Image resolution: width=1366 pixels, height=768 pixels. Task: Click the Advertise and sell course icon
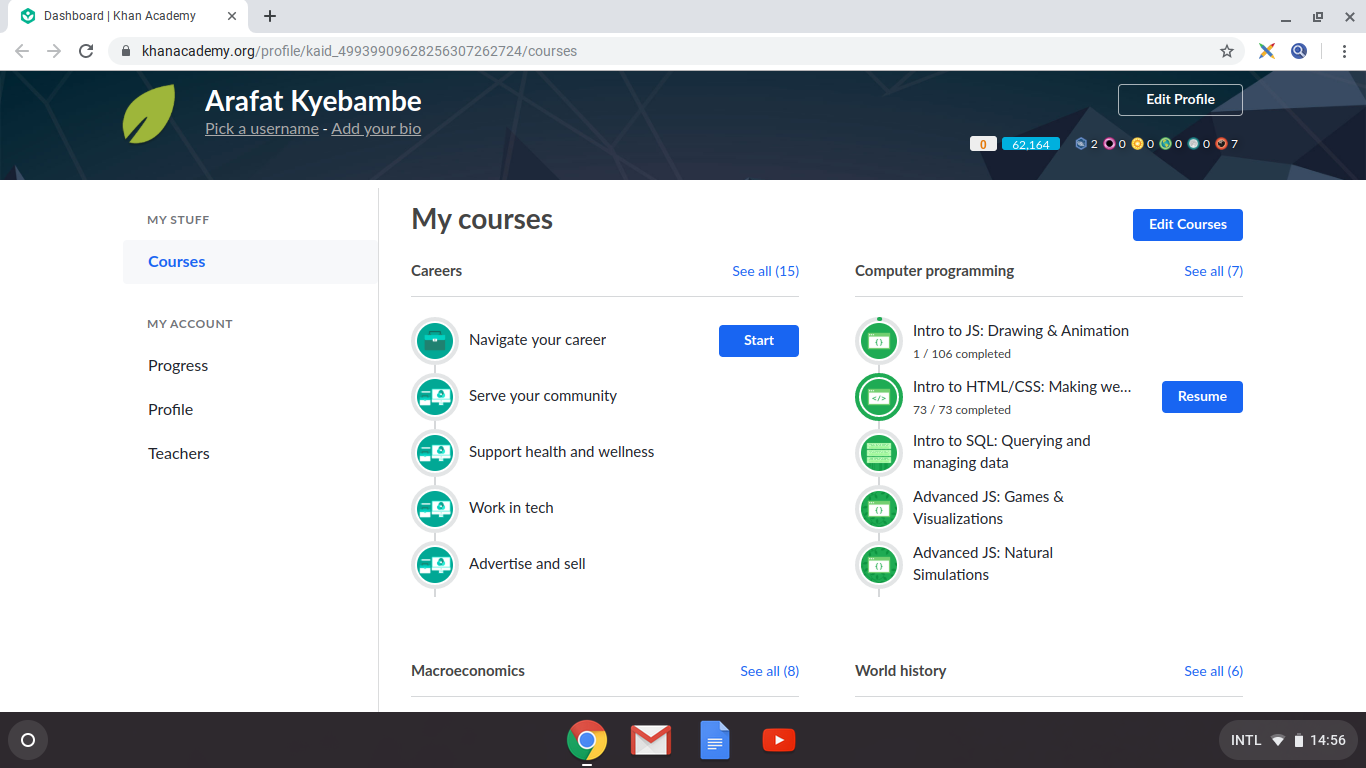tap(435, 565)
